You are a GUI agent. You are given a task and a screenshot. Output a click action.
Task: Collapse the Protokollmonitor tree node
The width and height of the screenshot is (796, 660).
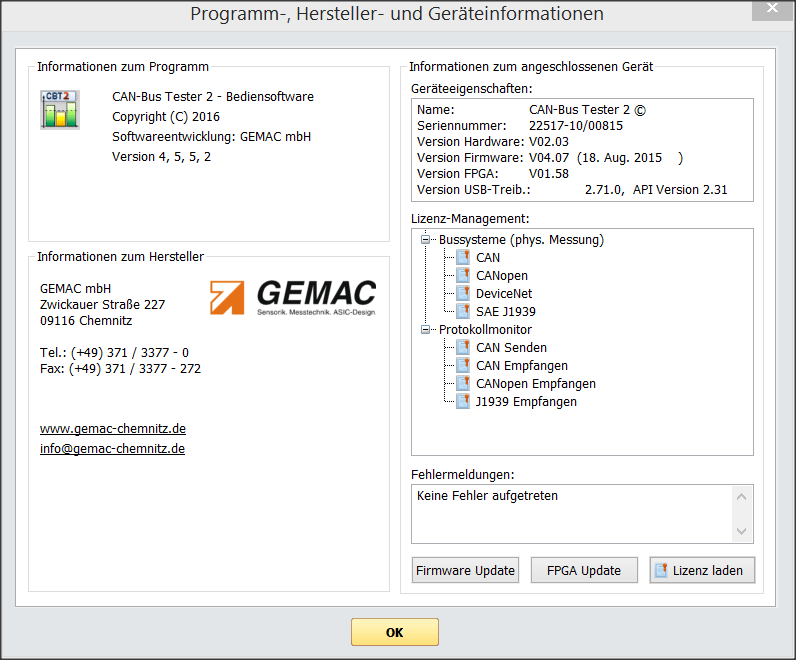coord(426,330)
